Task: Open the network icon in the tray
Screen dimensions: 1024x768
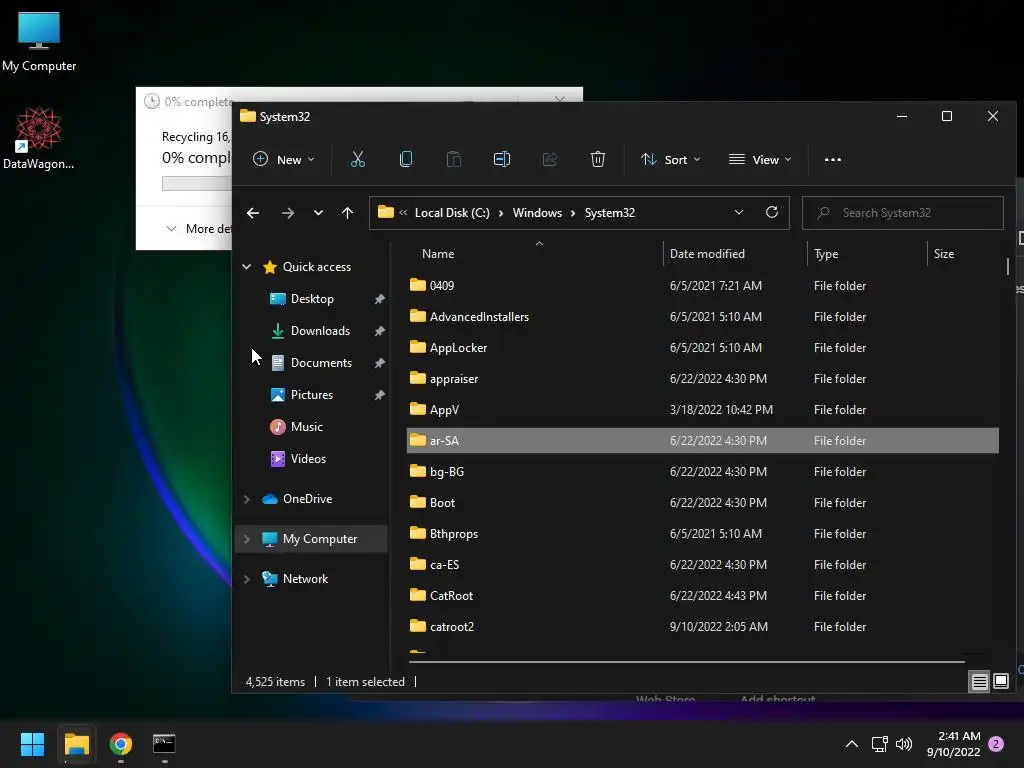Action: (x=879, y=744)
